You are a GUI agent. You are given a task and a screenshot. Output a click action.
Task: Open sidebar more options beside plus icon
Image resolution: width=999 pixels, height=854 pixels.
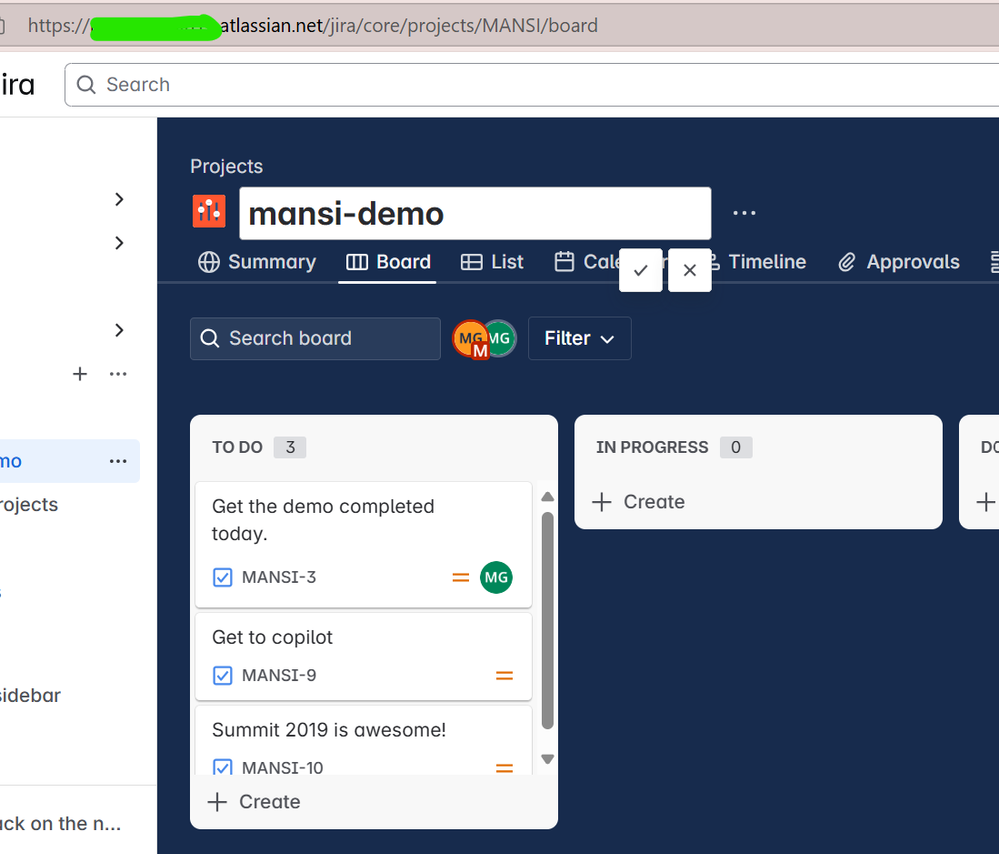[118, 373]
